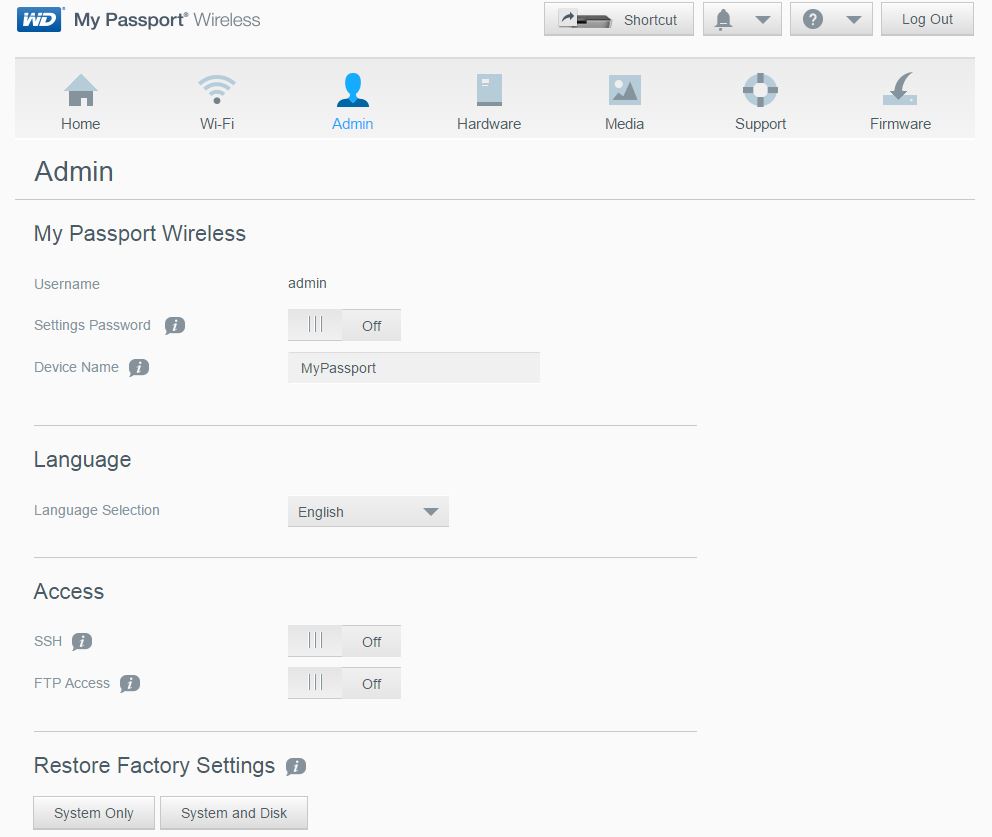The height and width of the screenshot is (837, 992).
Task: Toggle the Settings Password switch
Action: (x=344, y=325)
